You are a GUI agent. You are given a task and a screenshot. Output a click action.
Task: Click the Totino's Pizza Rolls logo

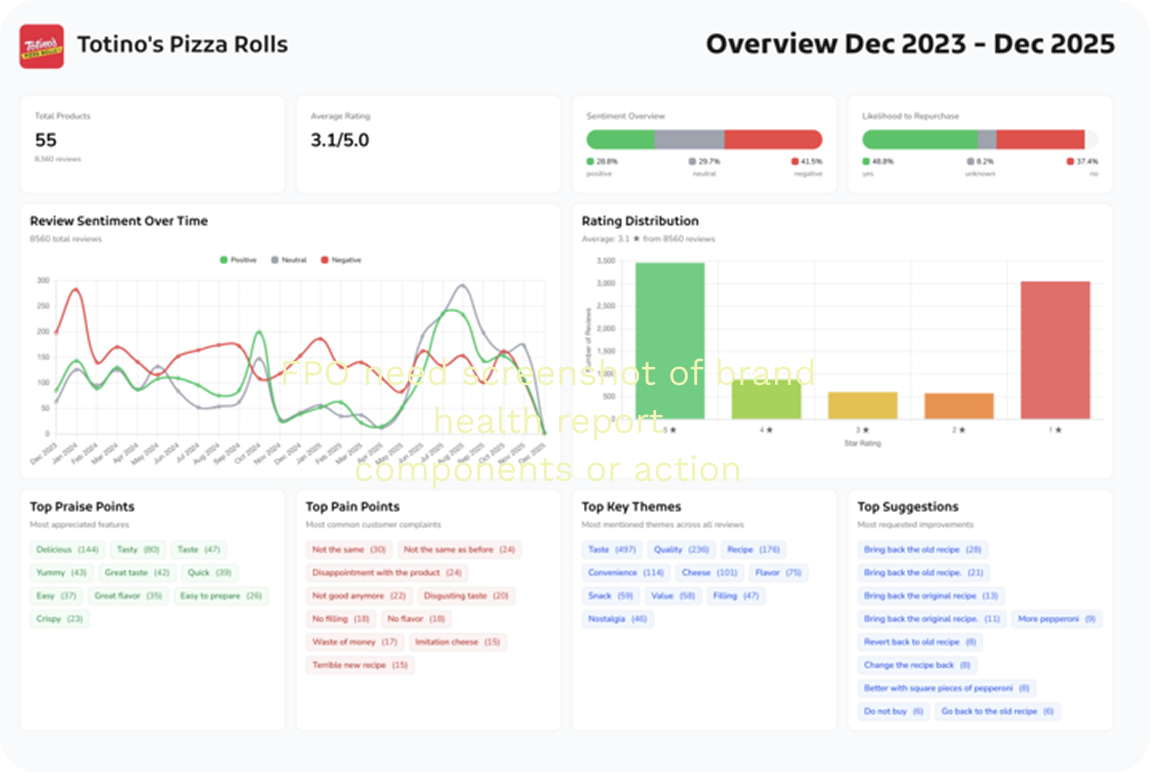42,46
